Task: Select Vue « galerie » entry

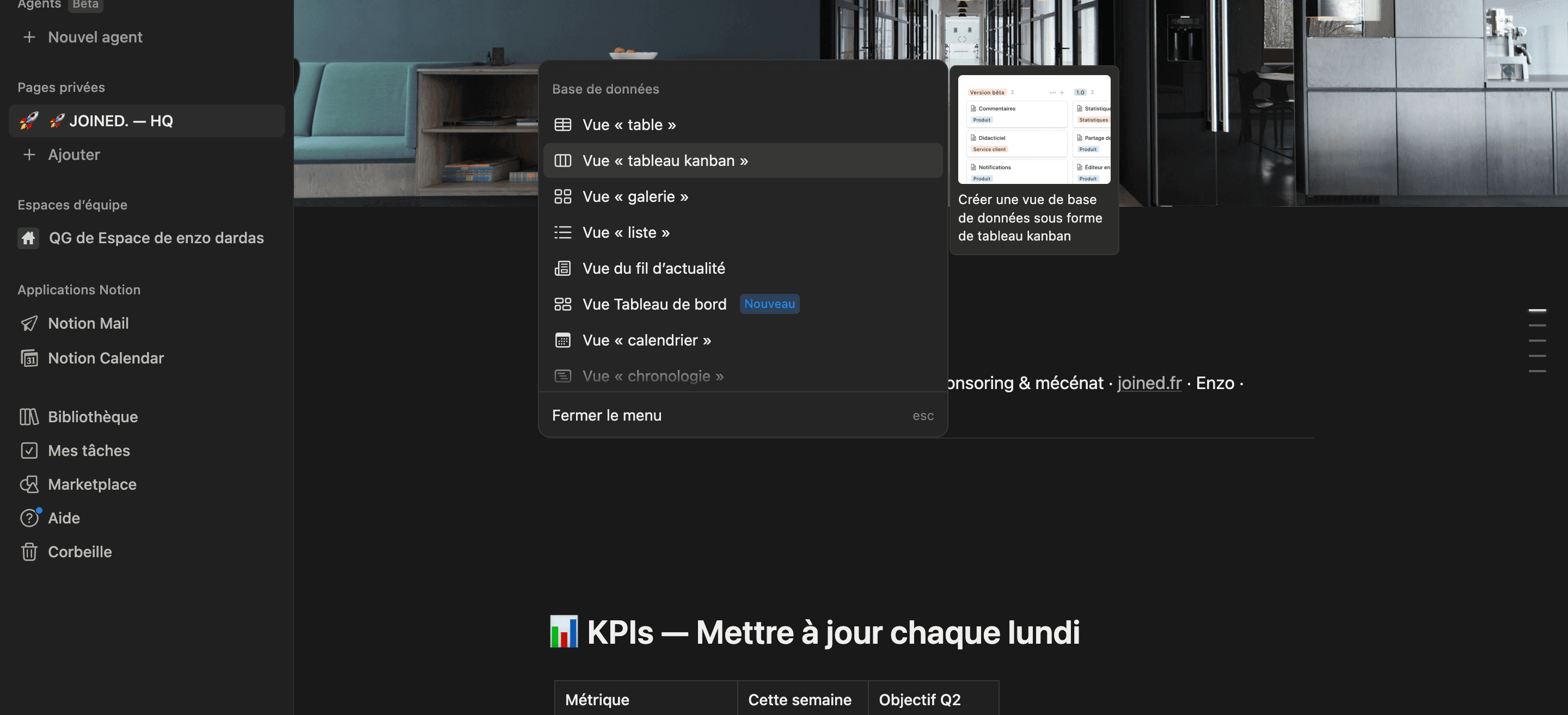Action: click(635, 196)
